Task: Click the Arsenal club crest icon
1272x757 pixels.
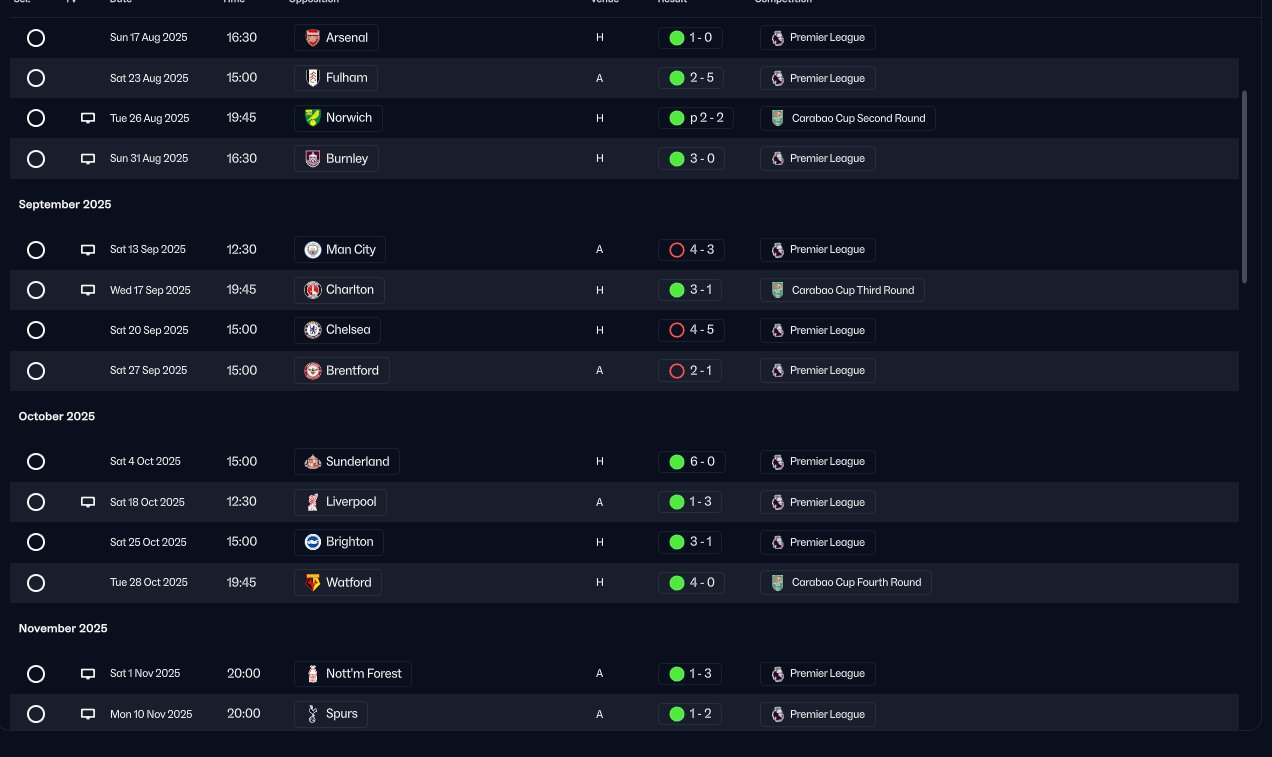Action: [x=313, y=38]
